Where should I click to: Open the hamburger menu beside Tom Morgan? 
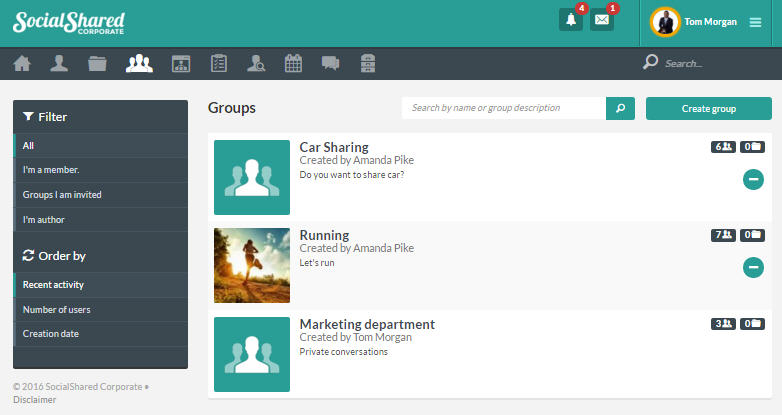[755, 22]
